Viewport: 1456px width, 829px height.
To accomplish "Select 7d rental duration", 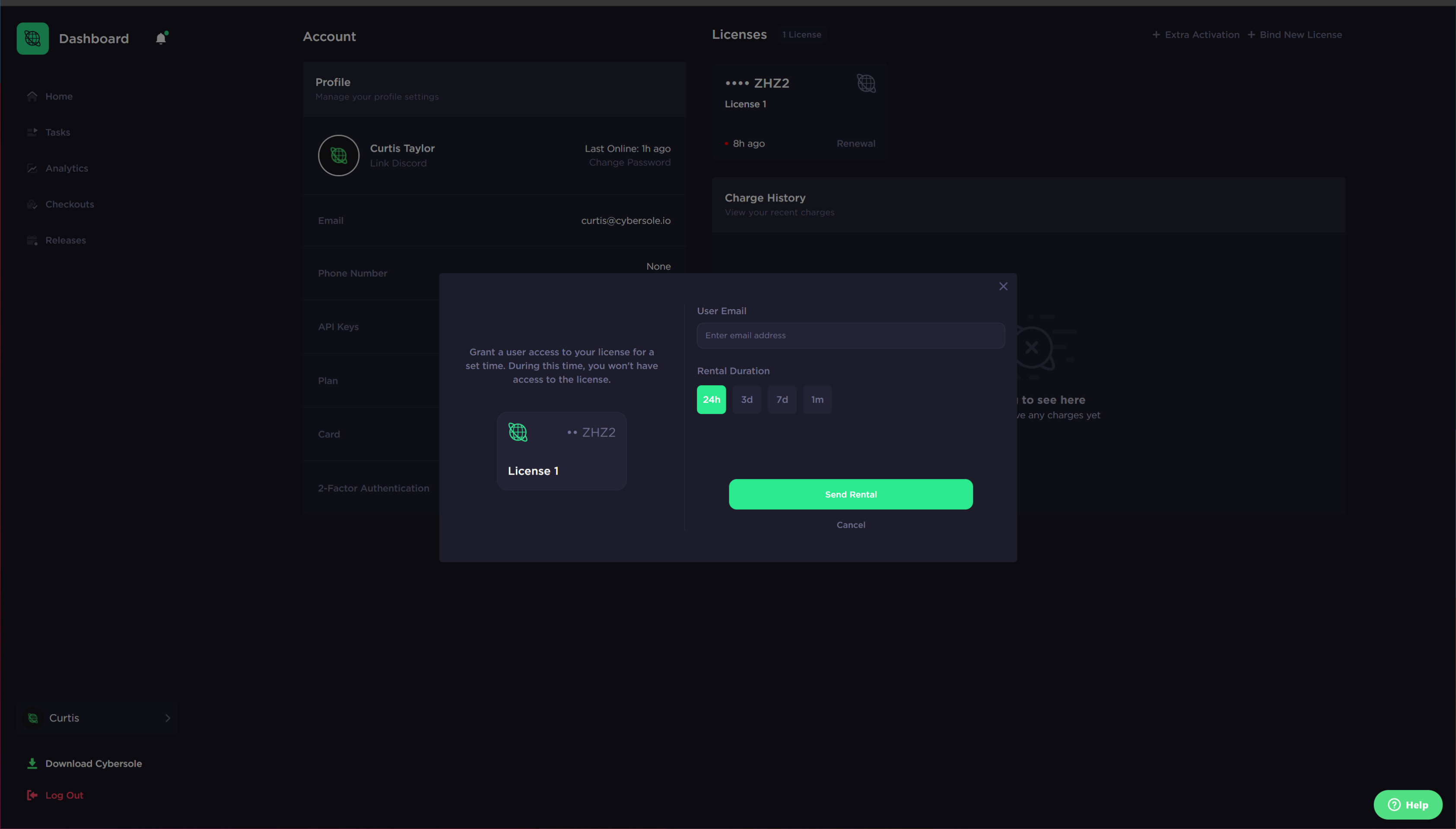I will 782,400.
